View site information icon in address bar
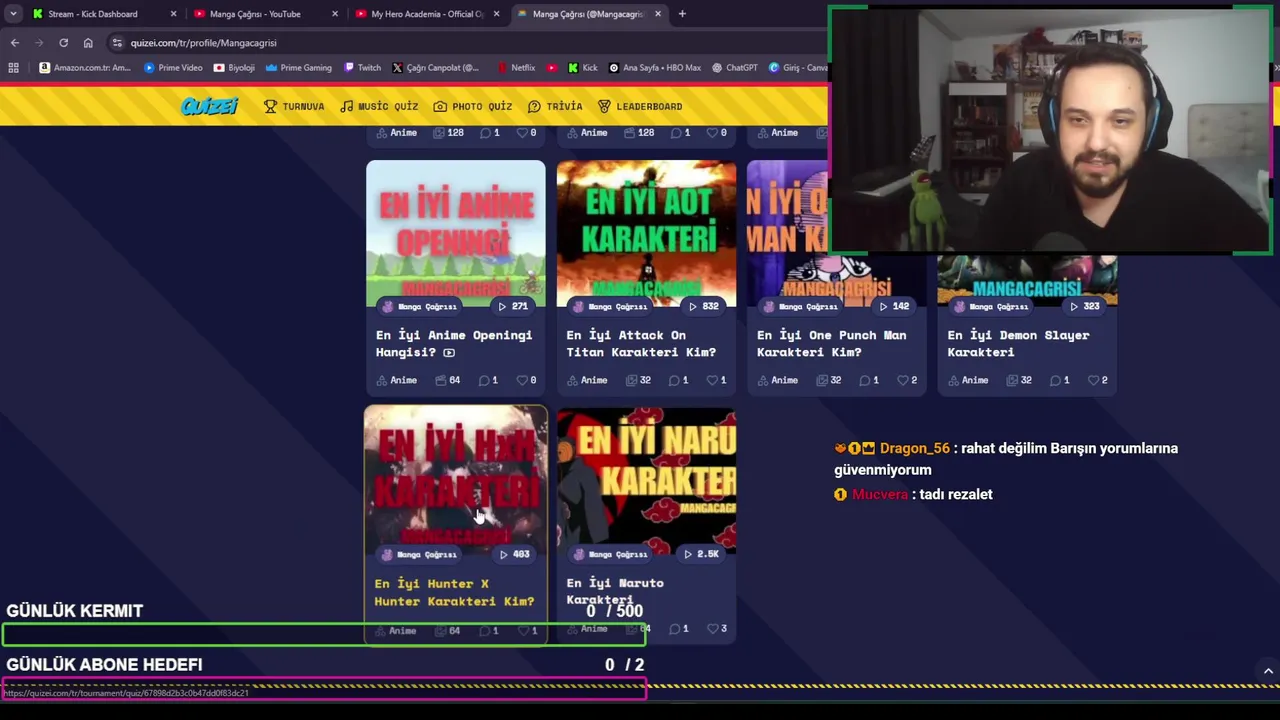 (x=117, y=43)
